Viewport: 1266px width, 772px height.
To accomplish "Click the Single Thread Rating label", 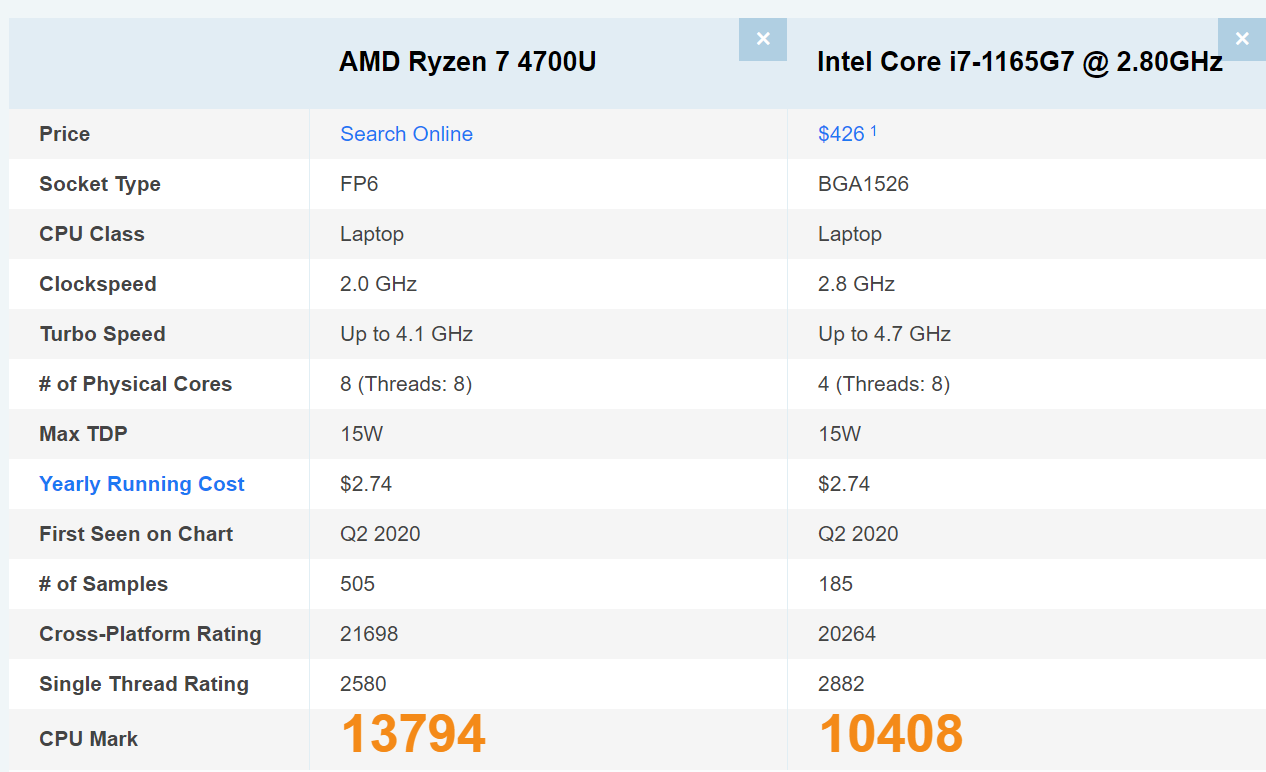I will [x=144, y=684].
